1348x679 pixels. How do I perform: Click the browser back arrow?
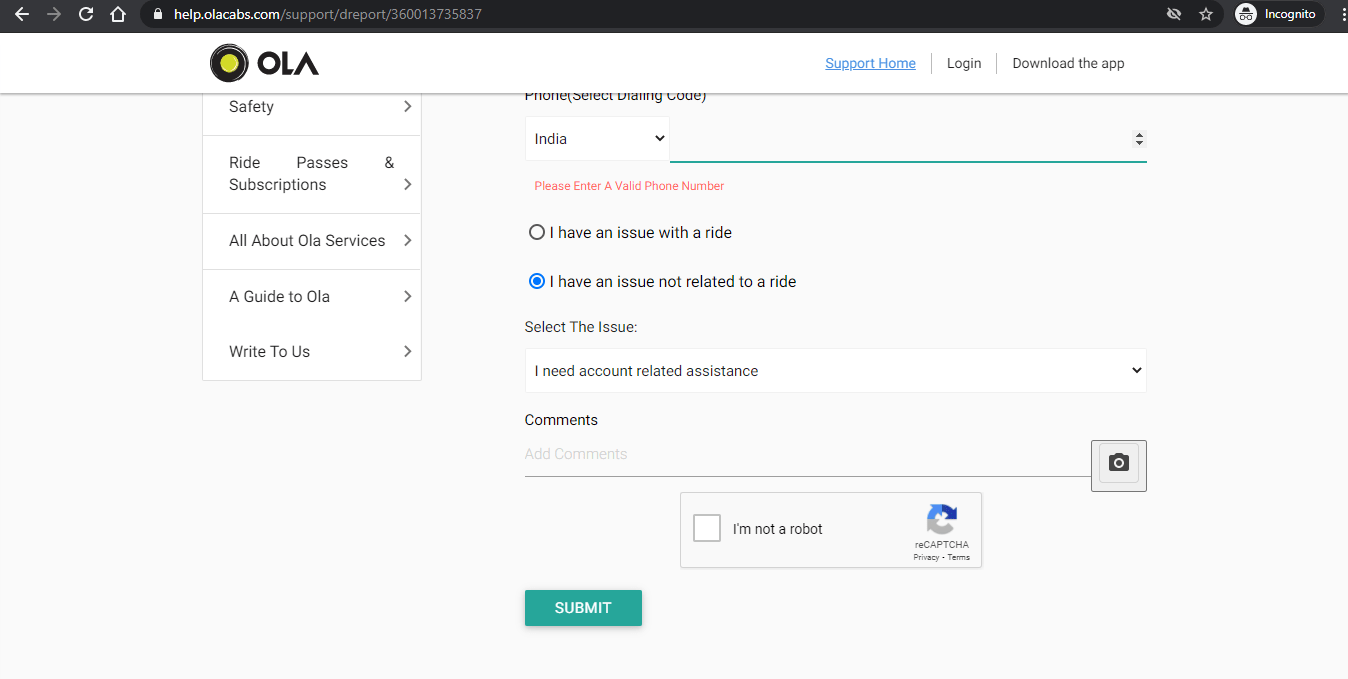(21, 14)
